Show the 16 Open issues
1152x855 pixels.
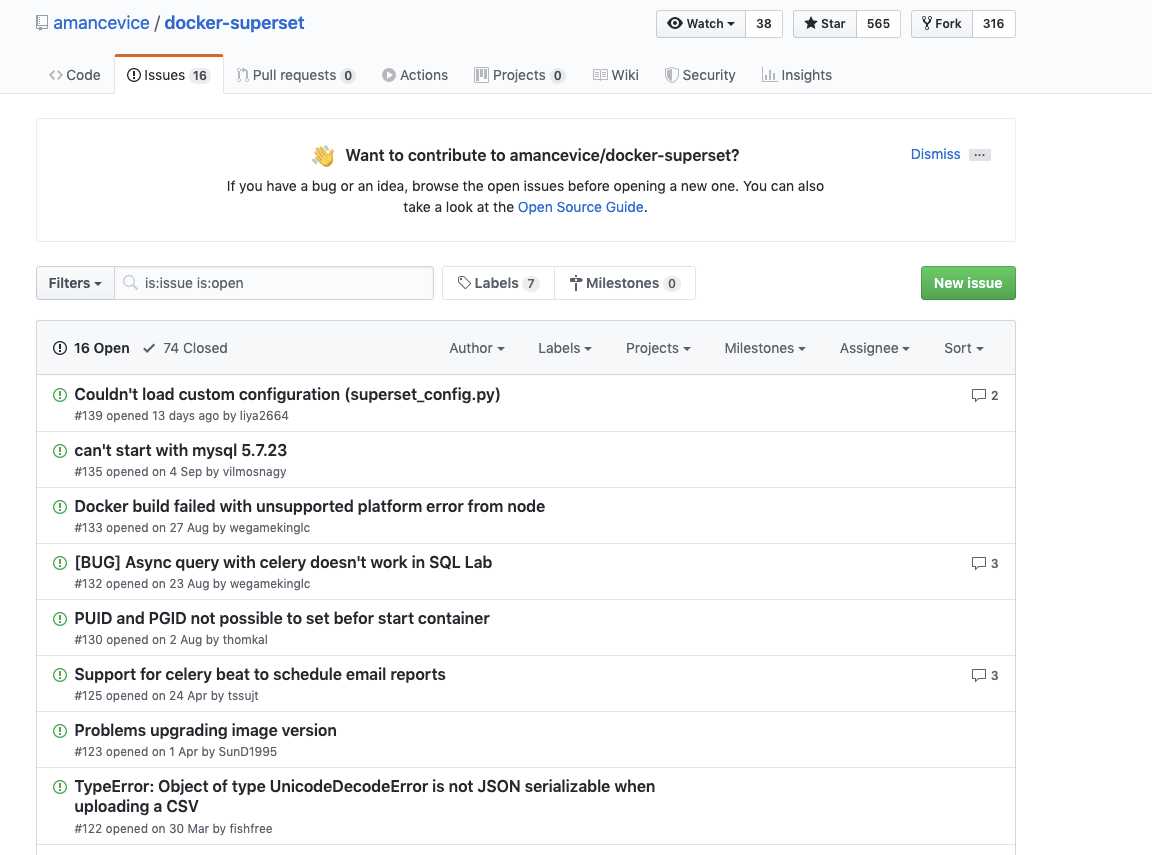(x=91, y=348)
